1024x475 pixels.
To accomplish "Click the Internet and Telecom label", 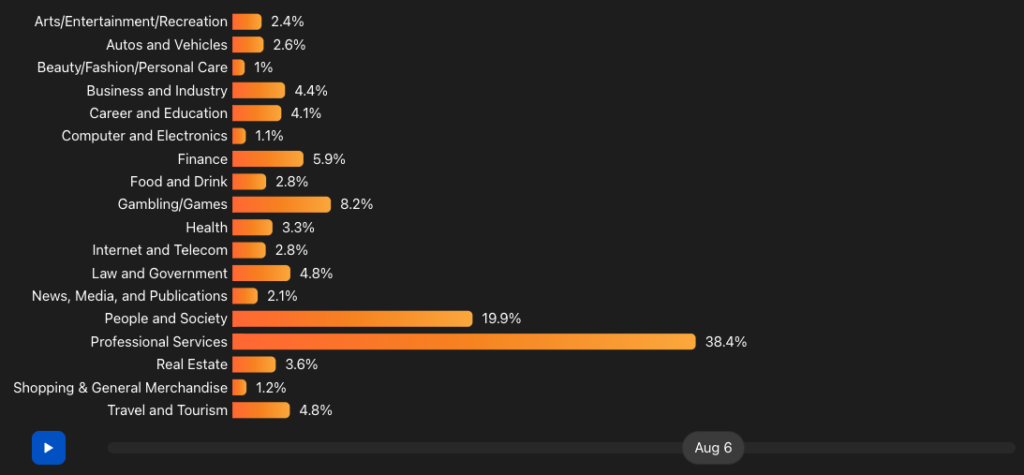I will click(160, 250).
